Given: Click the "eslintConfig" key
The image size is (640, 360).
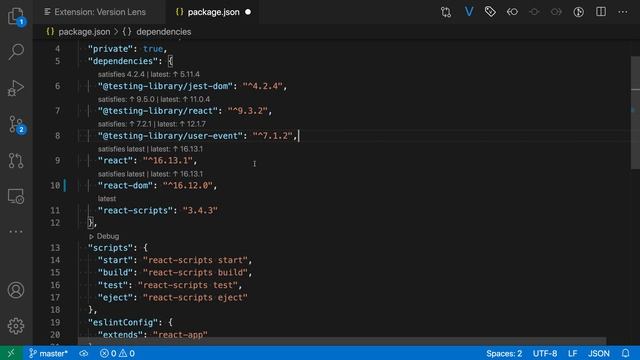Looking at the screenshot, I should (x=123, y=322).
